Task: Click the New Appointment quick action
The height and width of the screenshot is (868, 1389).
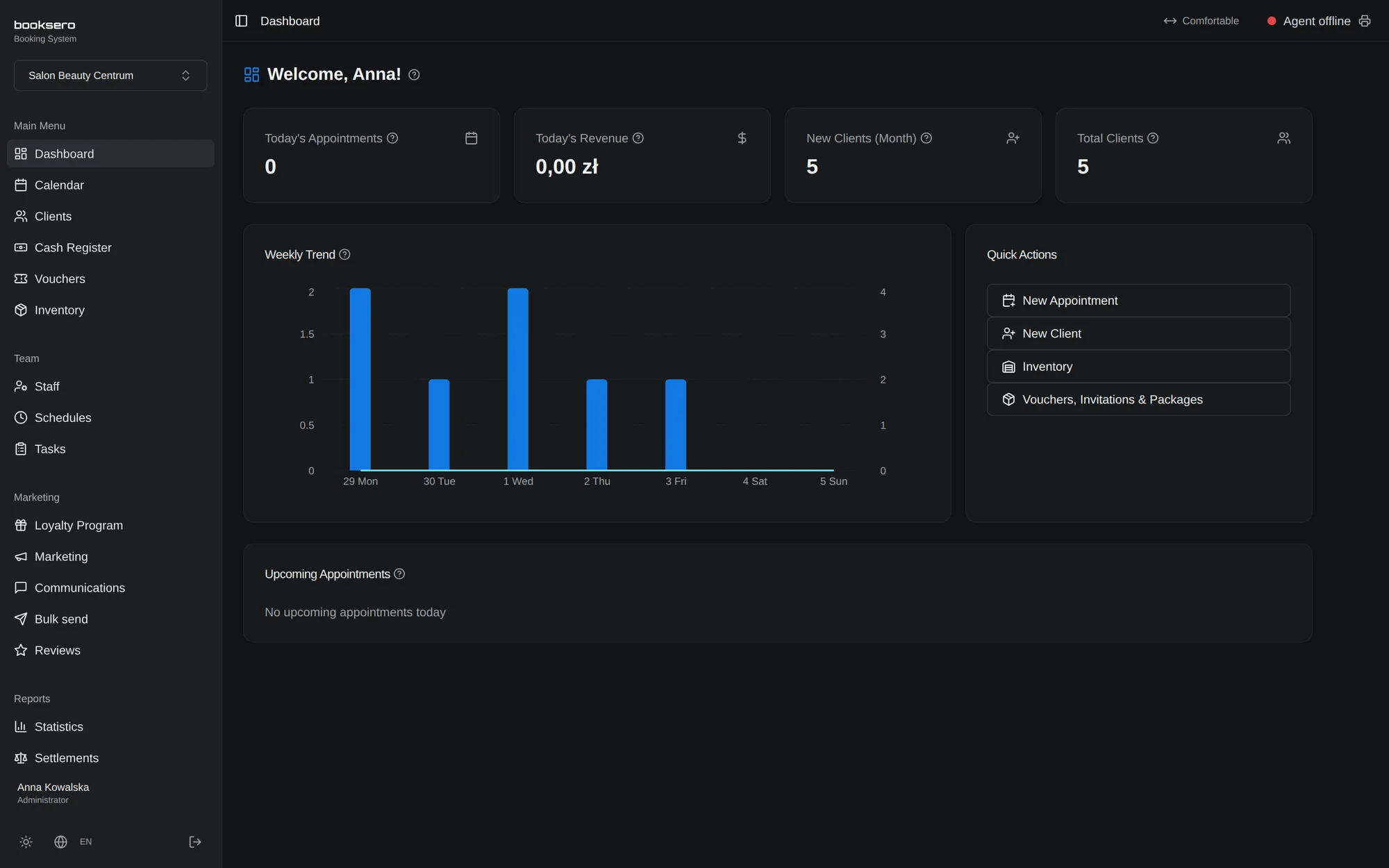Action: click(x=1138, y=300)
